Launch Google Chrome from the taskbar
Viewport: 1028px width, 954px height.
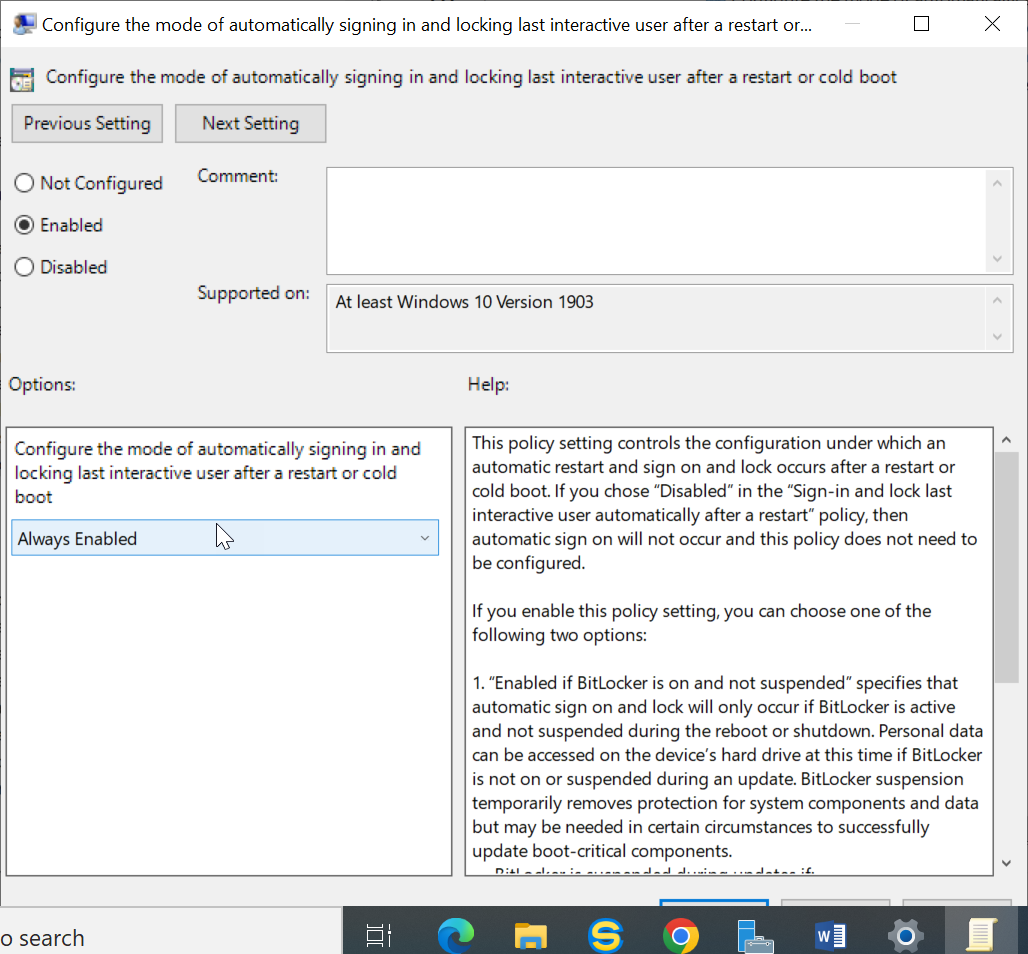pos(680,936)
